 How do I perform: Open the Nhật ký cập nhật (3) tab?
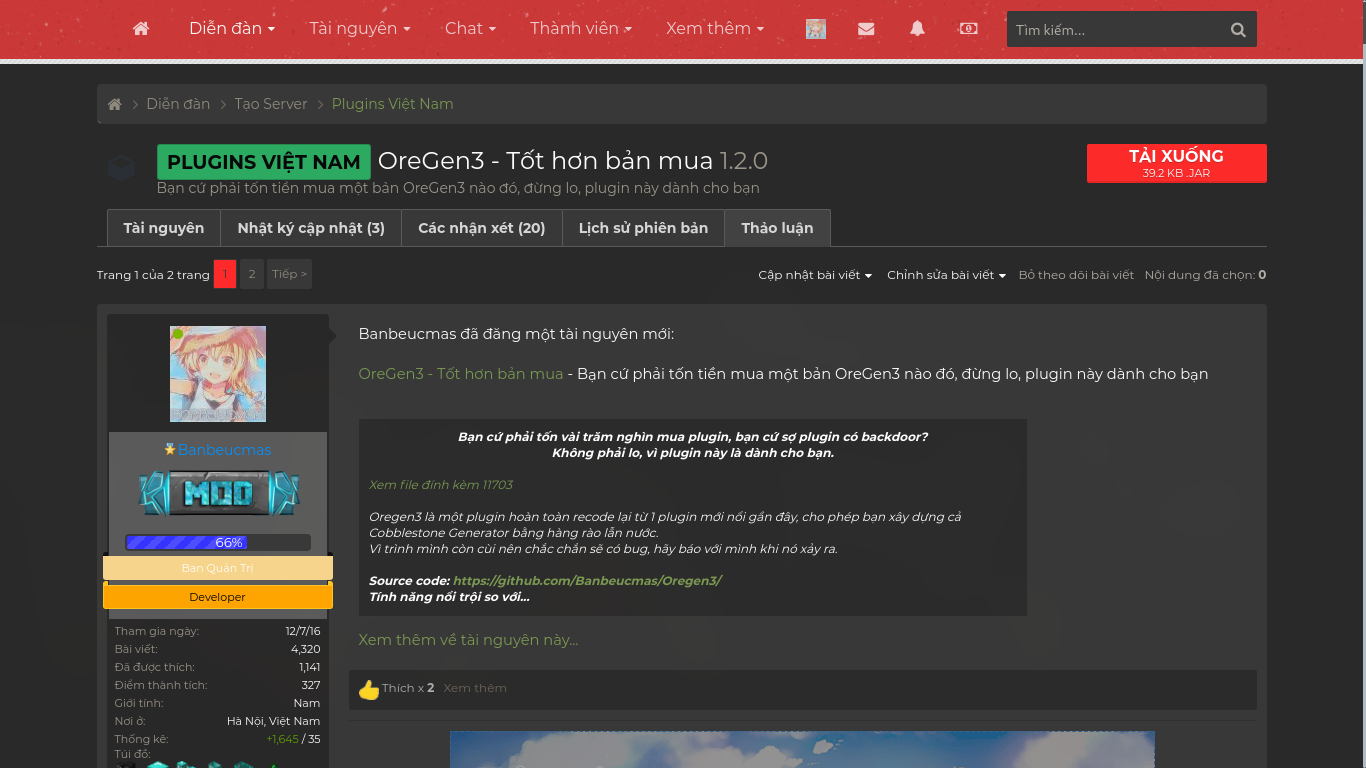pos(311,228)
